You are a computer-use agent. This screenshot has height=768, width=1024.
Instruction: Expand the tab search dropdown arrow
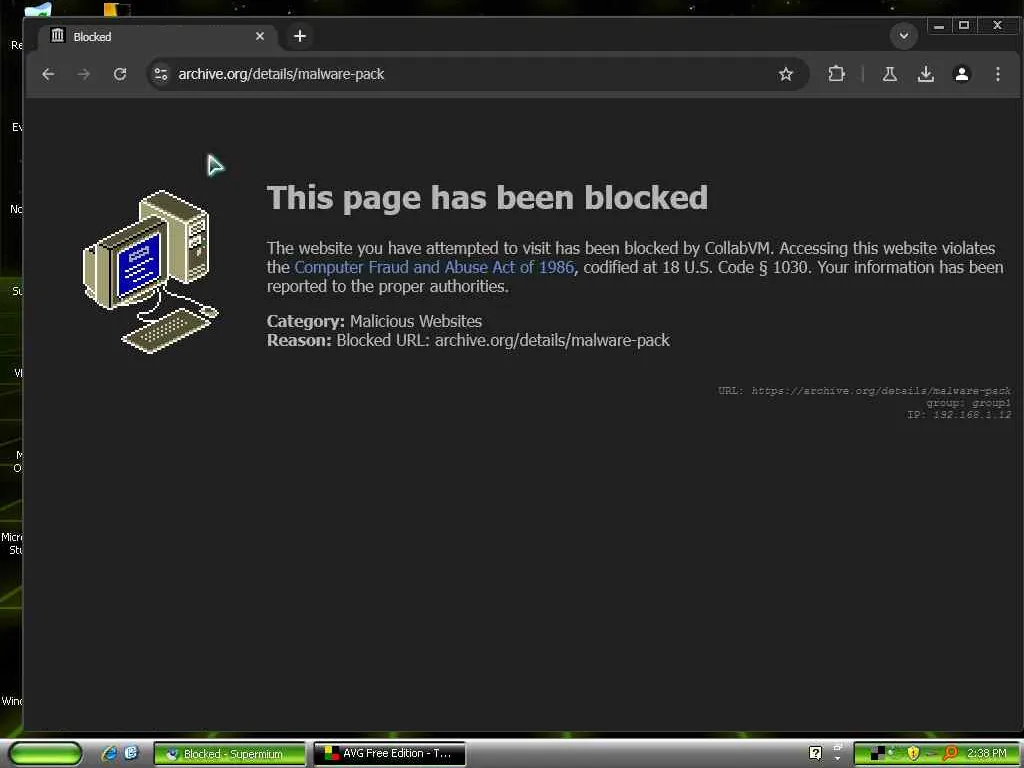tap(904, 36)
